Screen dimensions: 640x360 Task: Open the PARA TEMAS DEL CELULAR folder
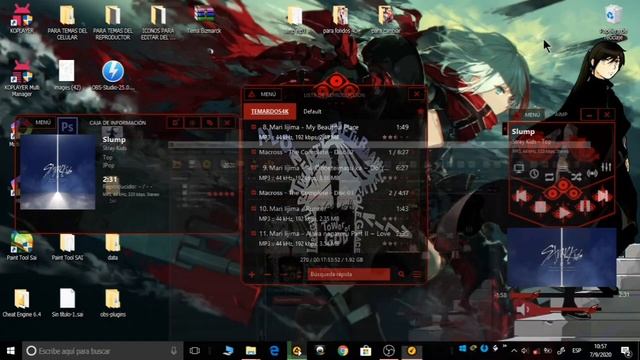point(67,22)
